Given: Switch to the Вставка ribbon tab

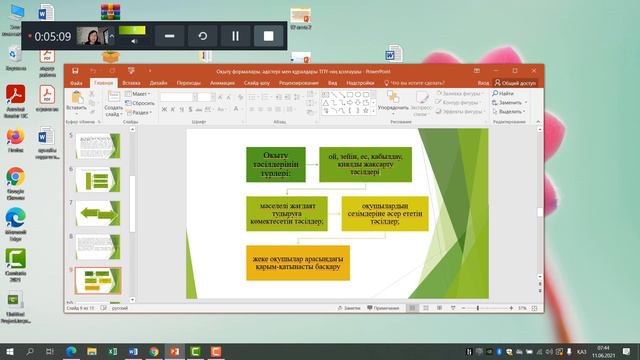Looking at the screenshot, I should tap(131, 83).
